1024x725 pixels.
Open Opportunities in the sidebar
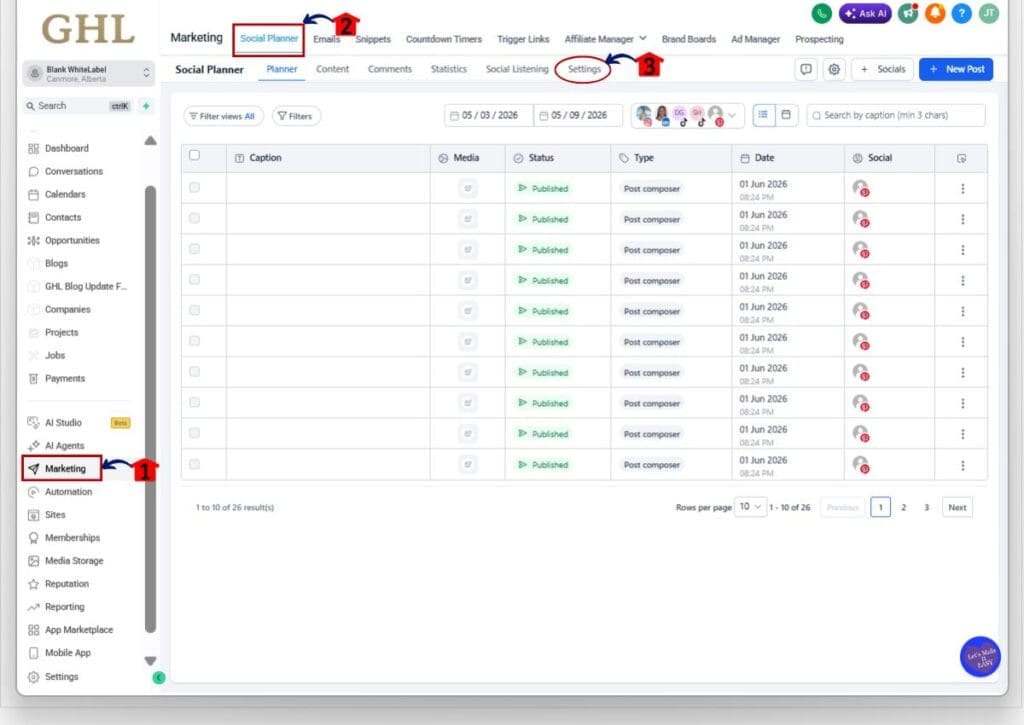pos(72,240)
